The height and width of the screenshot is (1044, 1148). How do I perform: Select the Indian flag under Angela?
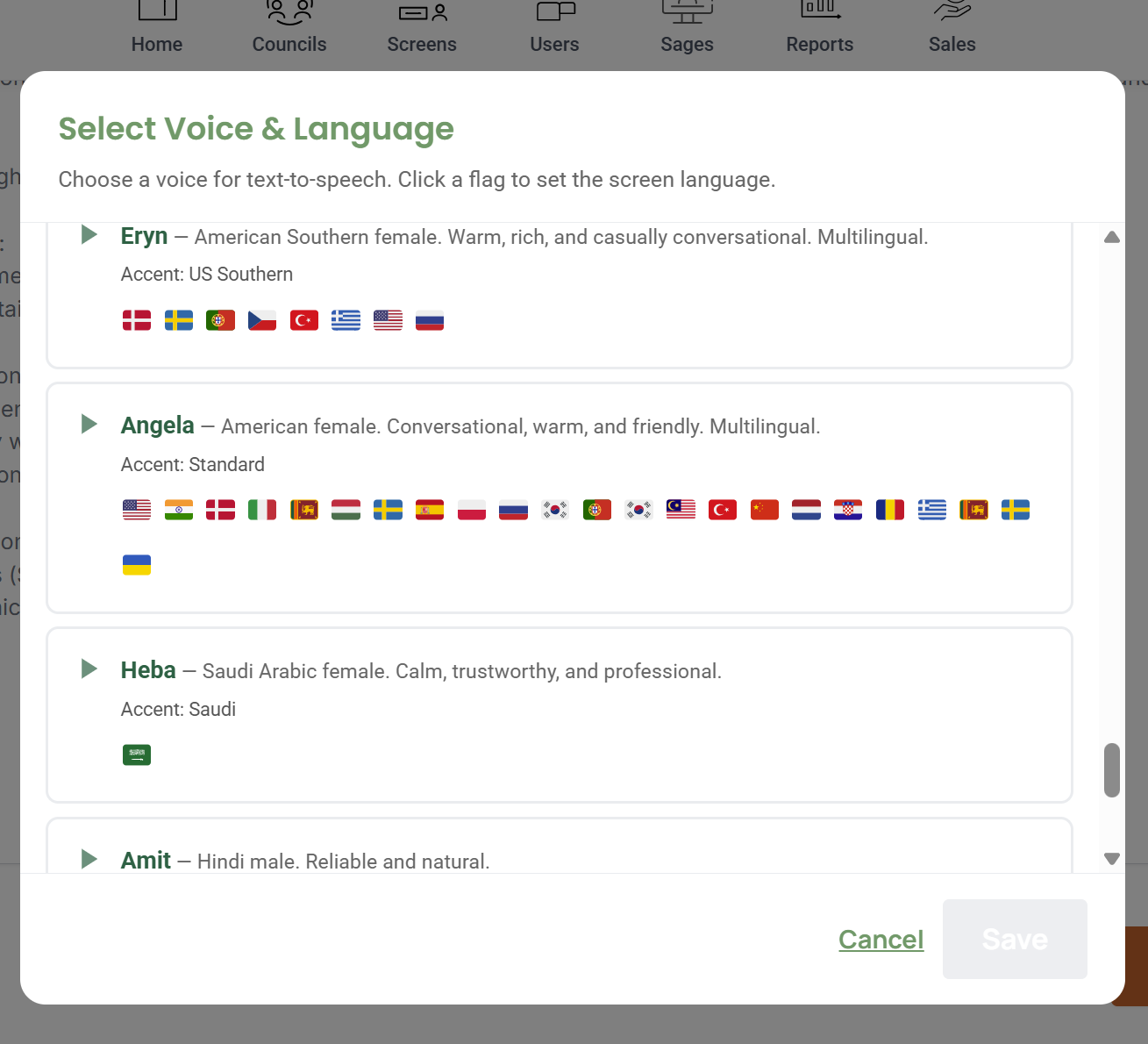(x=178, y=509)
